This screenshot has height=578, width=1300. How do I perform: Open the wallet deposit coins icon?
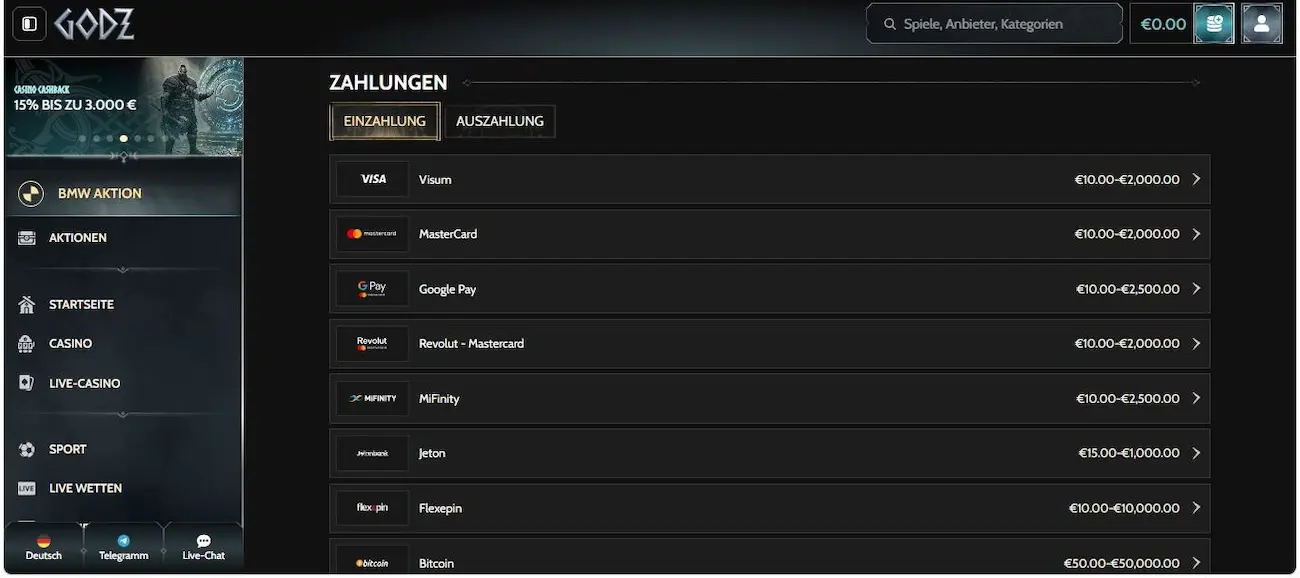click(x=1214, y=24)
